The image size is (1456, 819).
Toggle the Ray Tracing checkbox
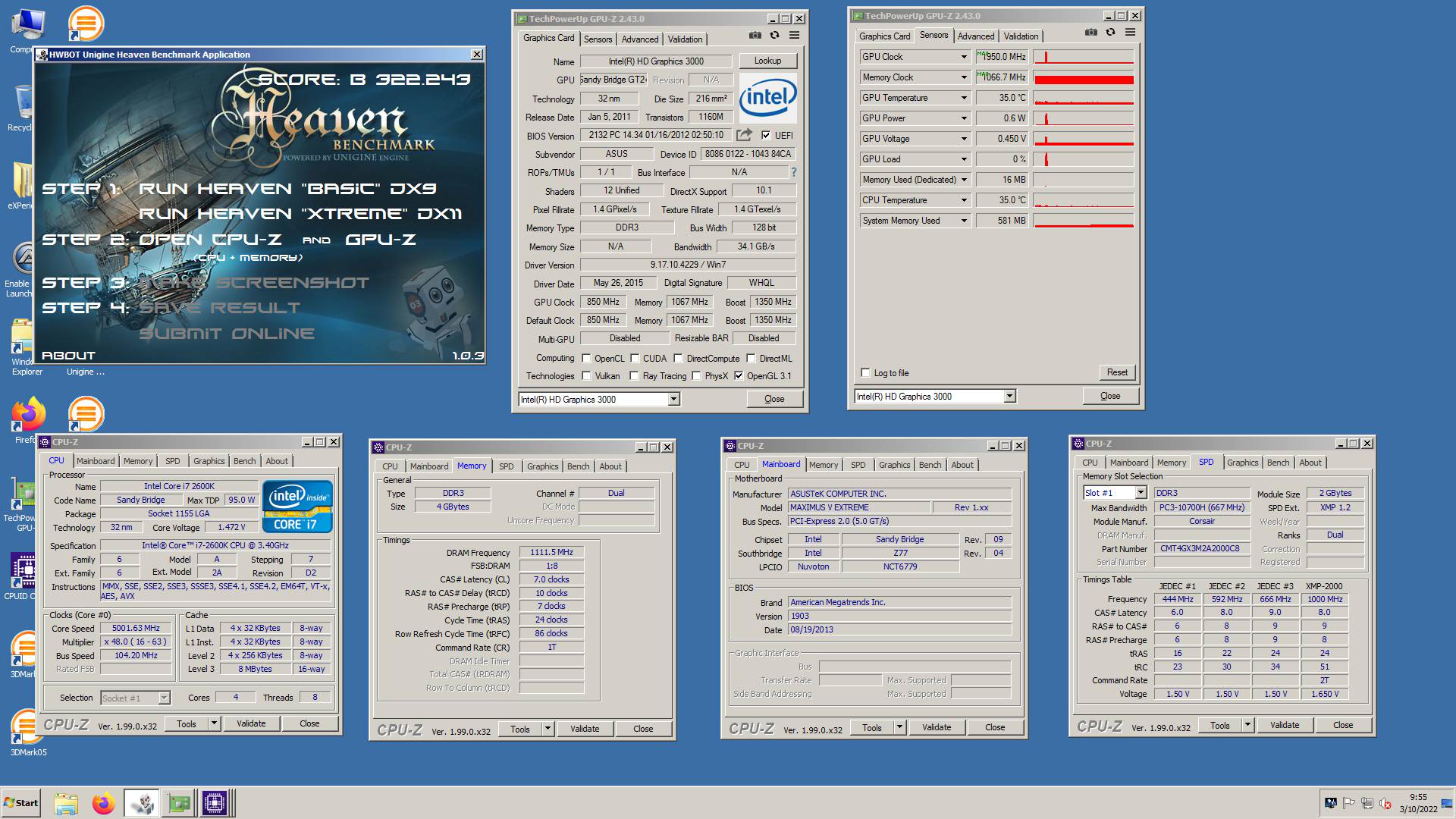(x=634, y=376)
